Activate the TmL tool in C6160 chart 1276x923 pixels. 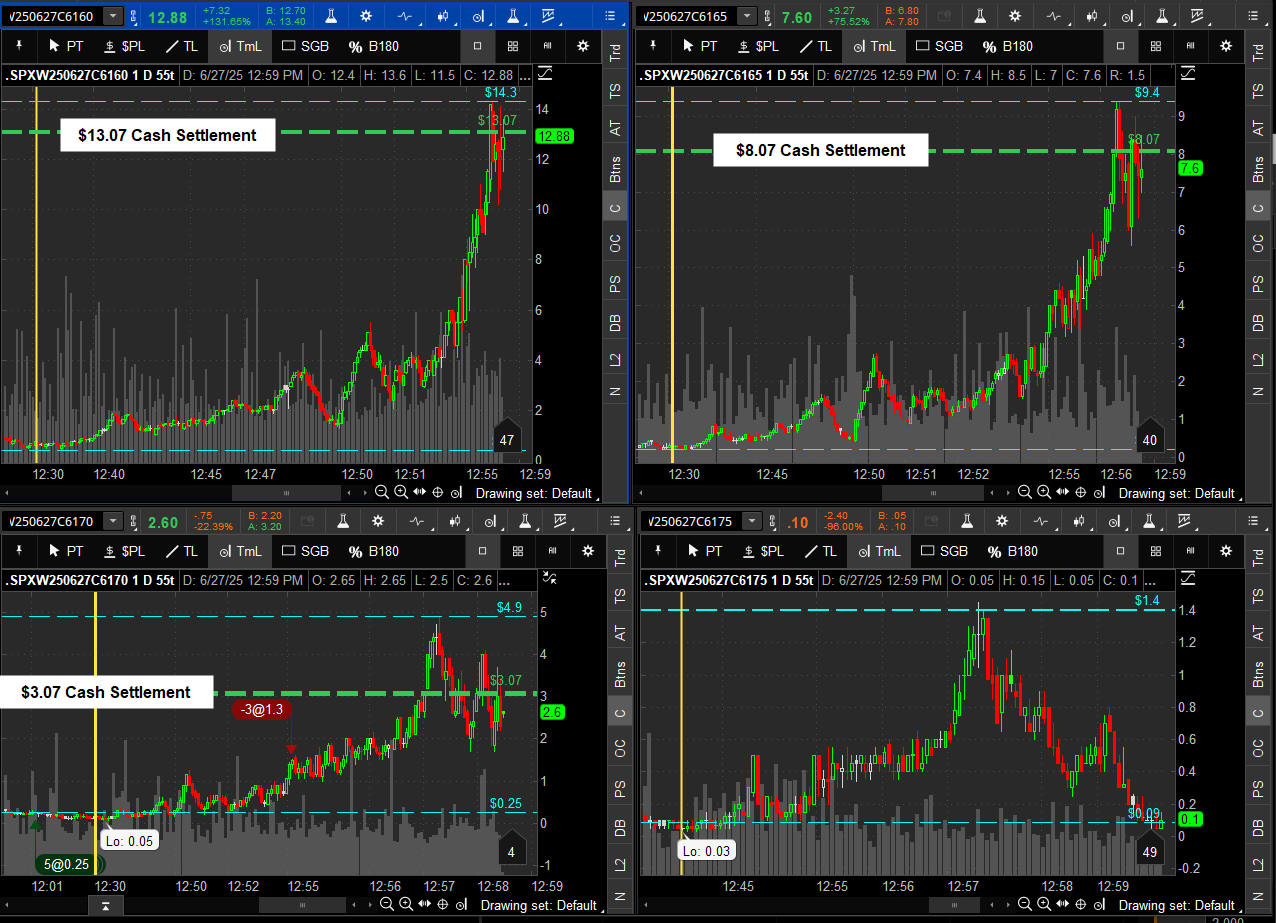pyautogui.click(x=239, y=46)
